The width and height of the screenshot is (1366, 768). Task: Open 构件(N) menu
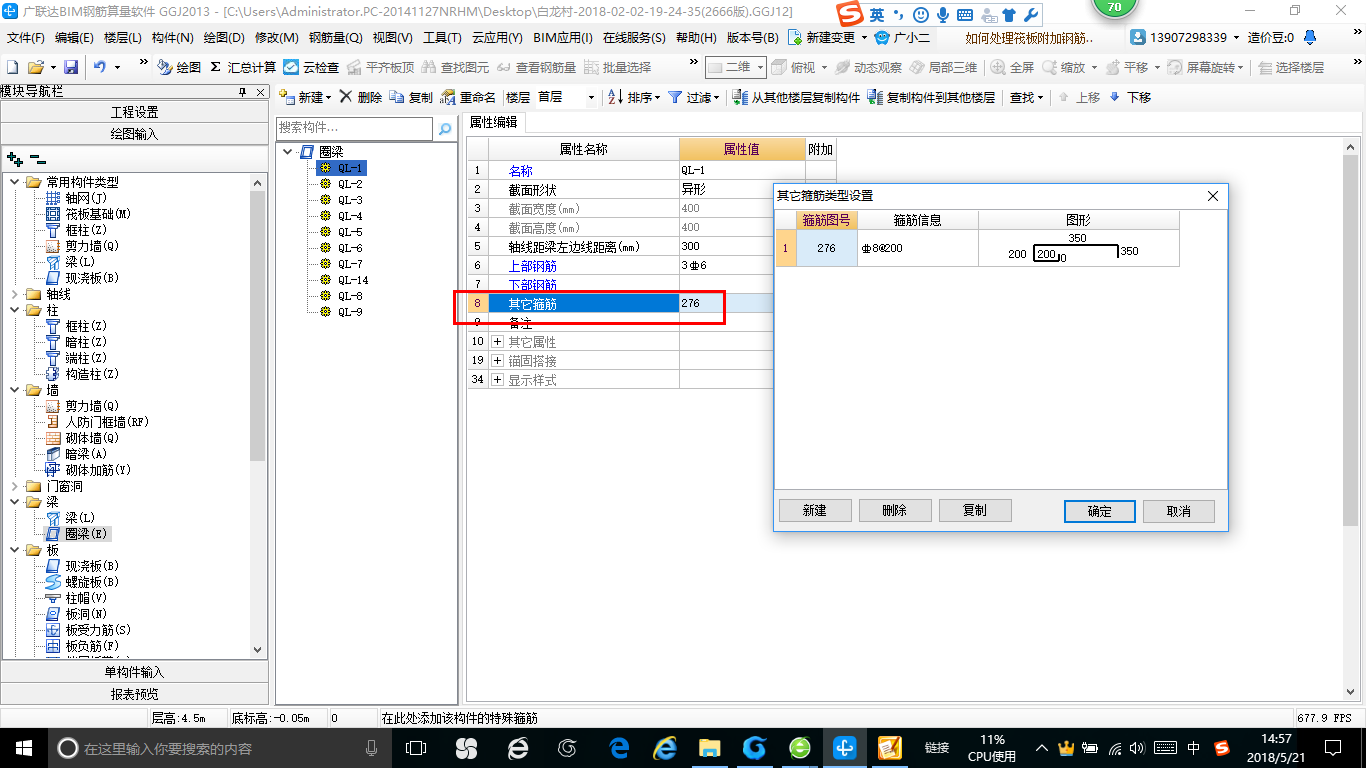coord(172,37)
